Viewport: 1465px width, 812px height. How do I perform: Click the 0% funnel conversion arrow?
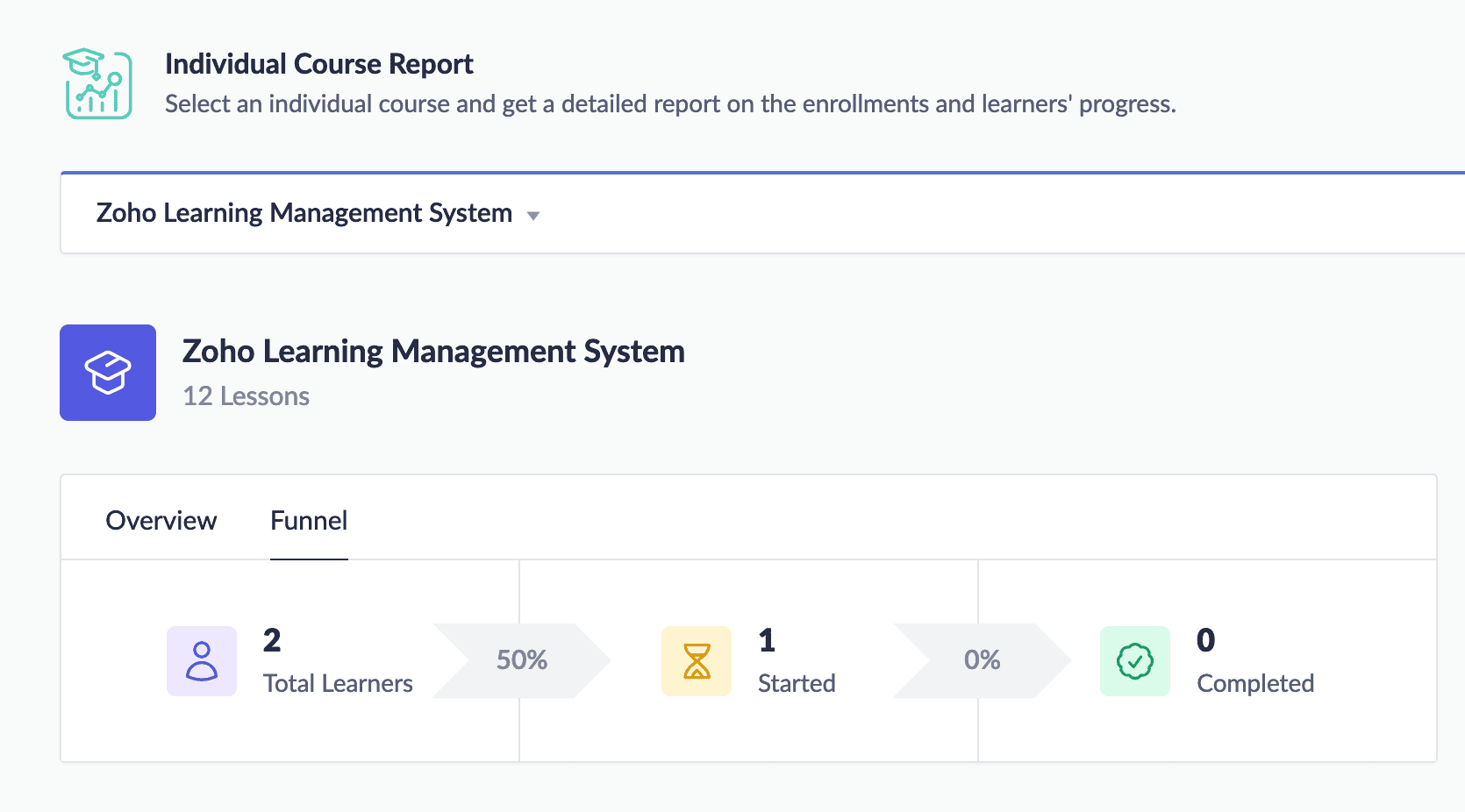982,660
